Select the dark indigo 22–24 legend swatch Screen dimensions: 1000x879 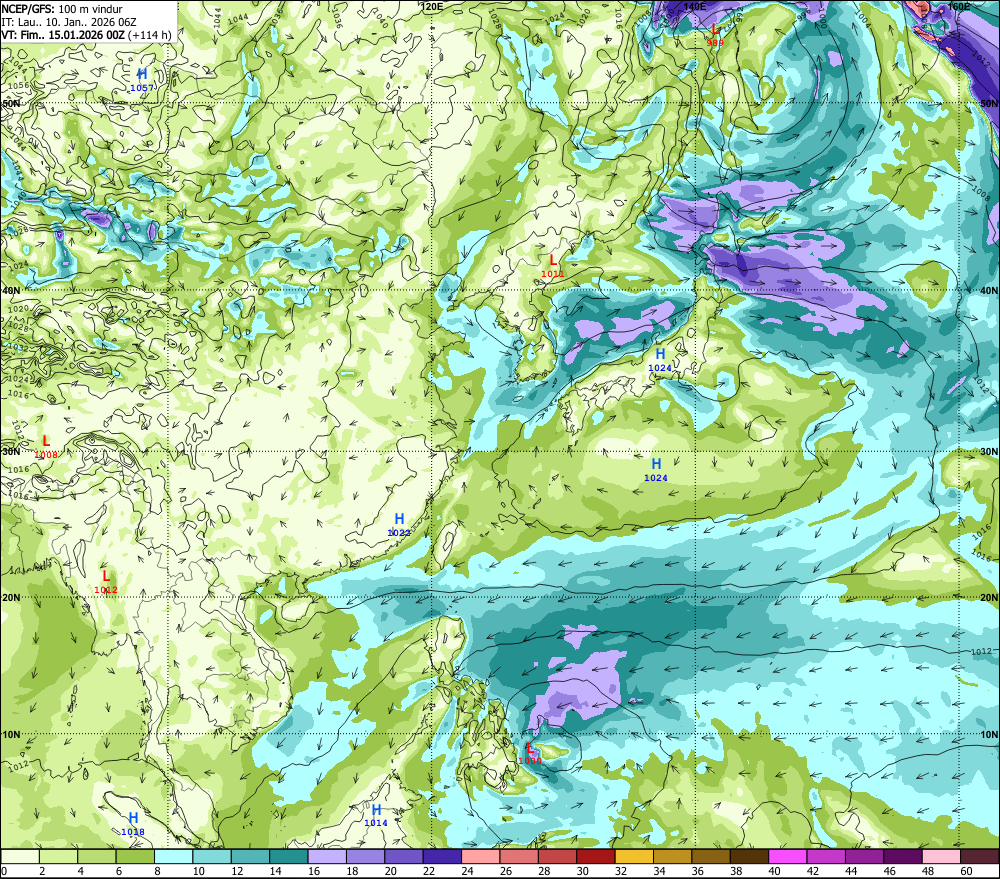[x=442, y=857]
